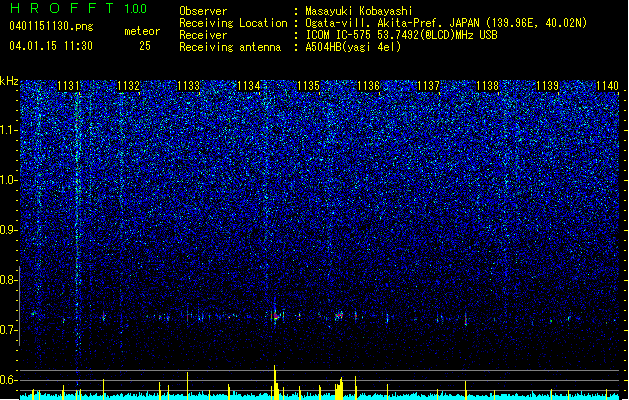Click the 1132 time marker
This screenshot has width=629, height=400.
tap(128, 85)
